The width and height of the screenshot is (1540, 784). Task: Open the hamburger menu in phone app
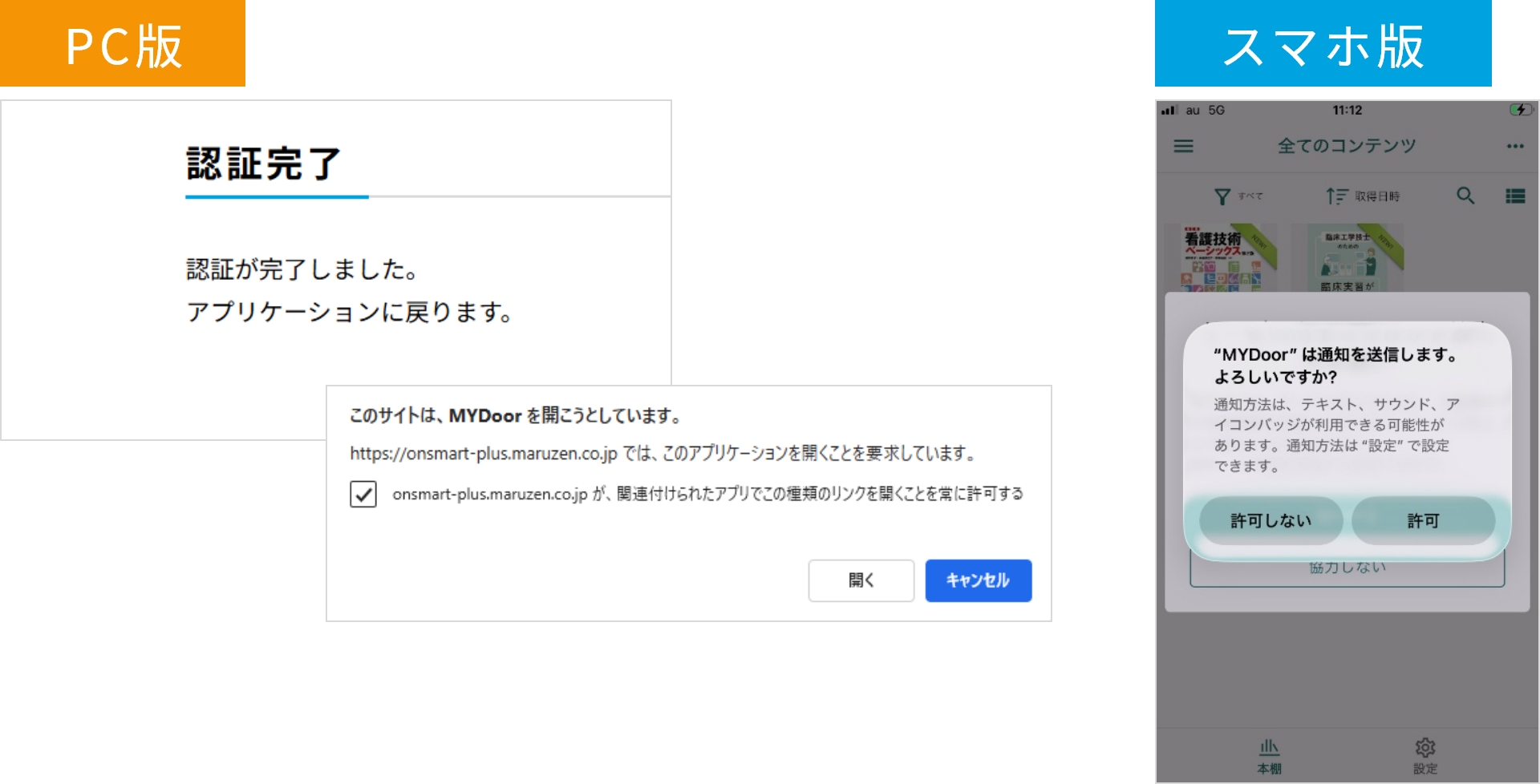(1183, 146)
